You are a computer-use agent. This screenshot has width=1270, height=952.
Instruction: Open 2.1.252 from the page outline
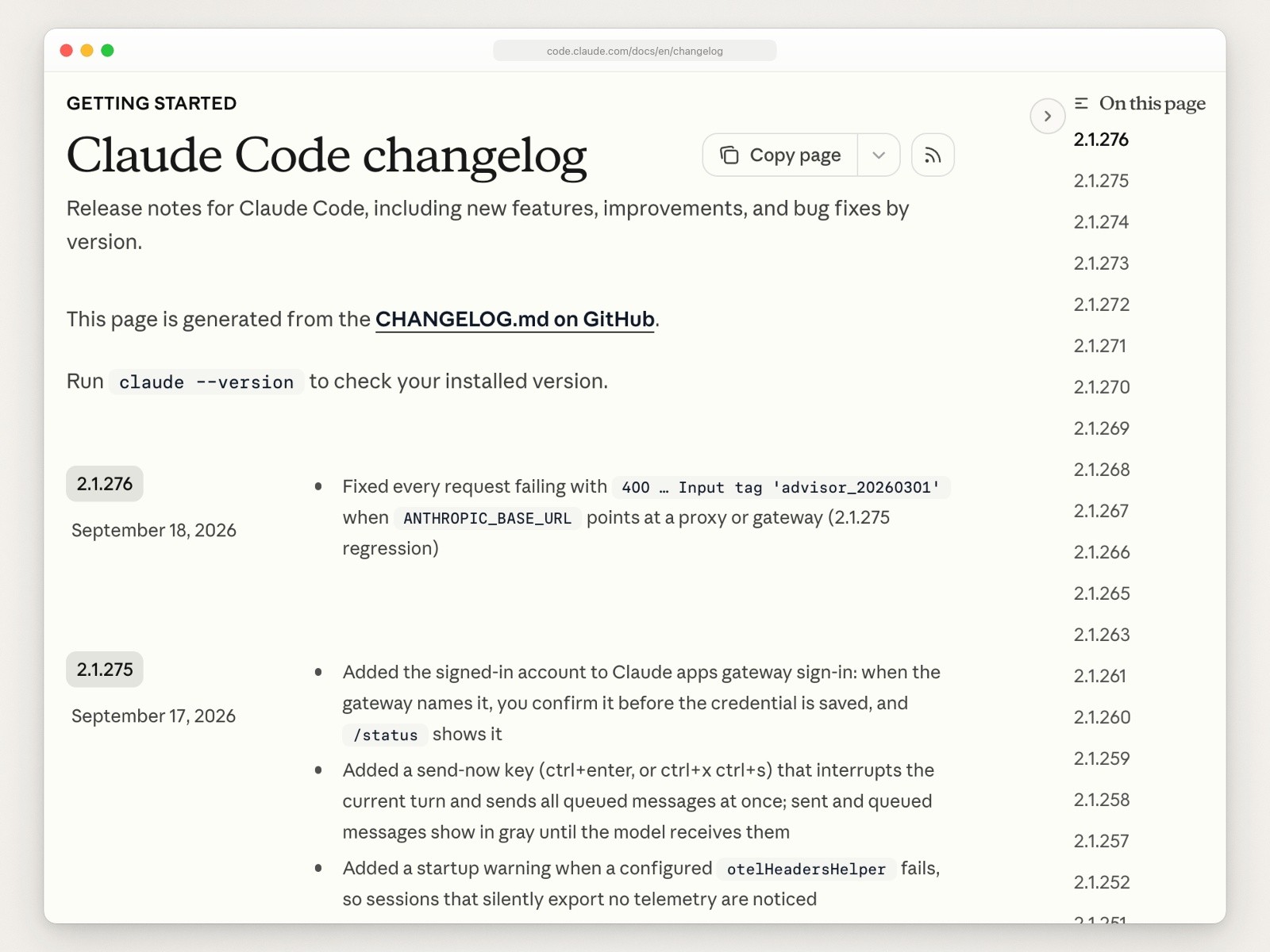(1102, 882)
